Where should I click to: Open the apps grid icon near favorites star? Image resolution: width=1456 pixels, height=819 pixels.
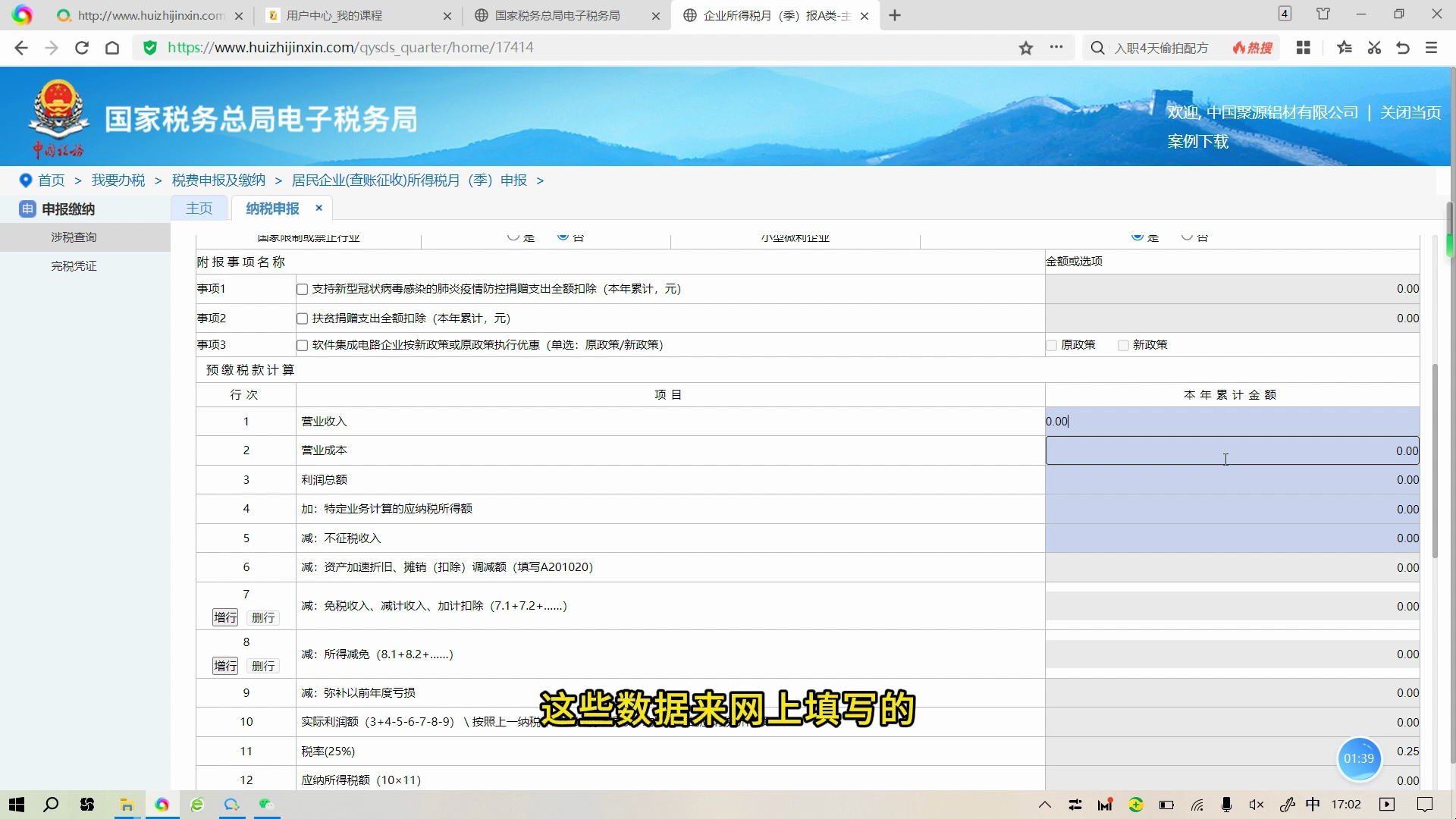[x=1304, y=47]
